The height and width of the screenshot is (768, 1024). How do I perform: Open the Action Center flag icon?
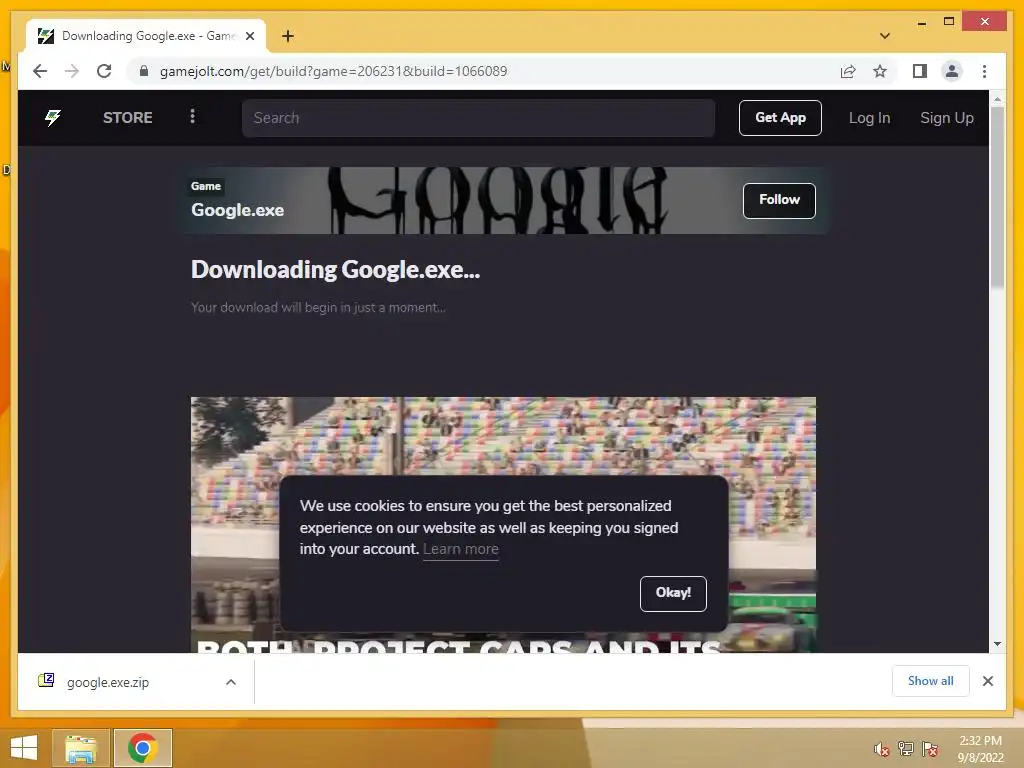point(929,748)
